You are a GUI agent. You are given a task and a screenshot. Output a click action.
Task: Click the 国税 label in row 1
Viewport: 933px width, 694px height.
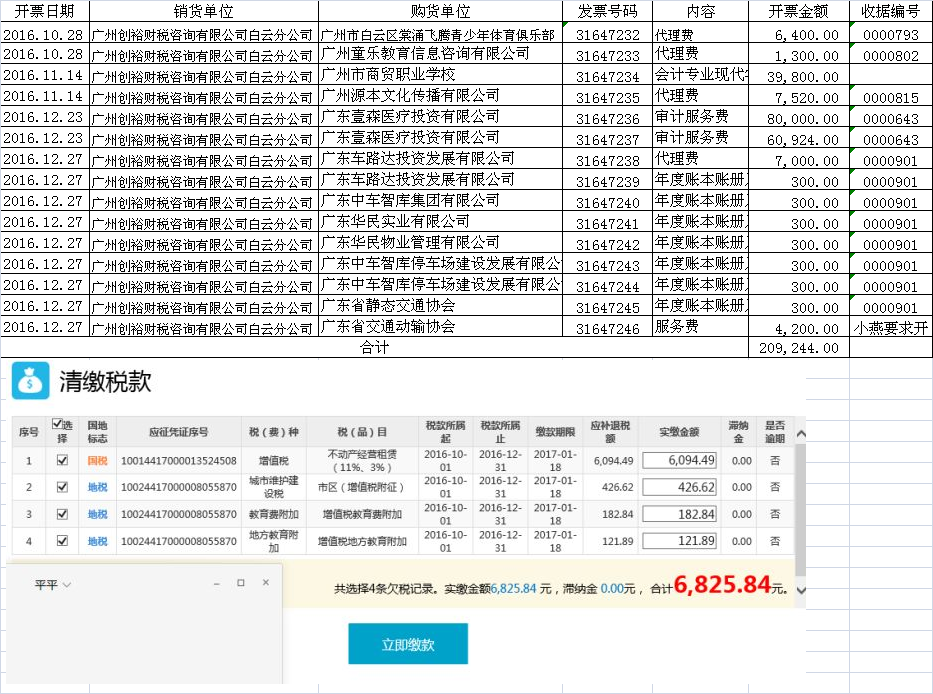tap(97, 460)
